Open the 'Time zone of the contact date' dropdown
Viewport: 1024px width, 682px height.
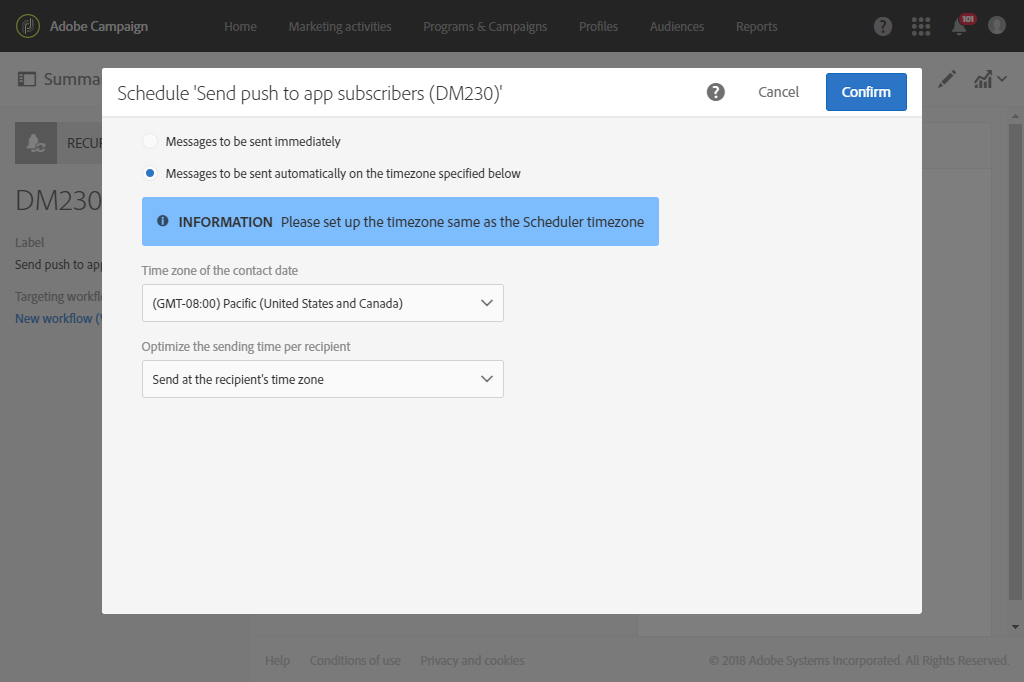click(x=323, y=303)
